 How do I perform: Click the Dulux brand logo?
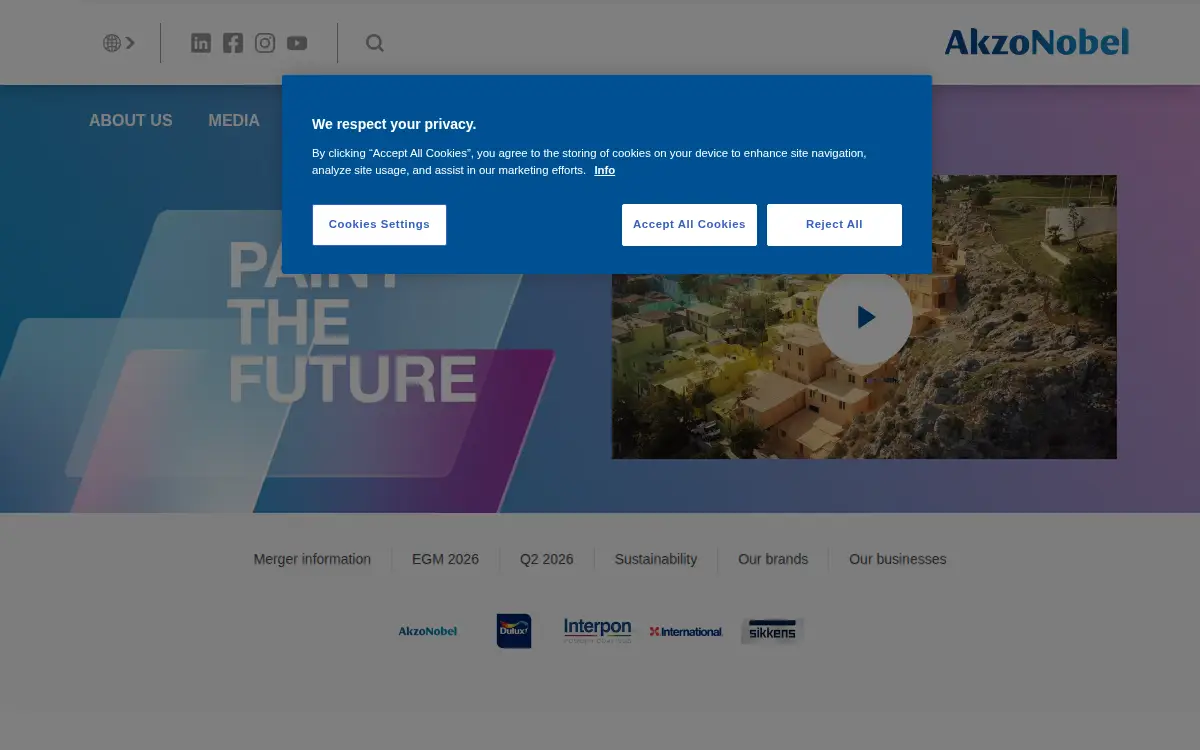point(514,631)
